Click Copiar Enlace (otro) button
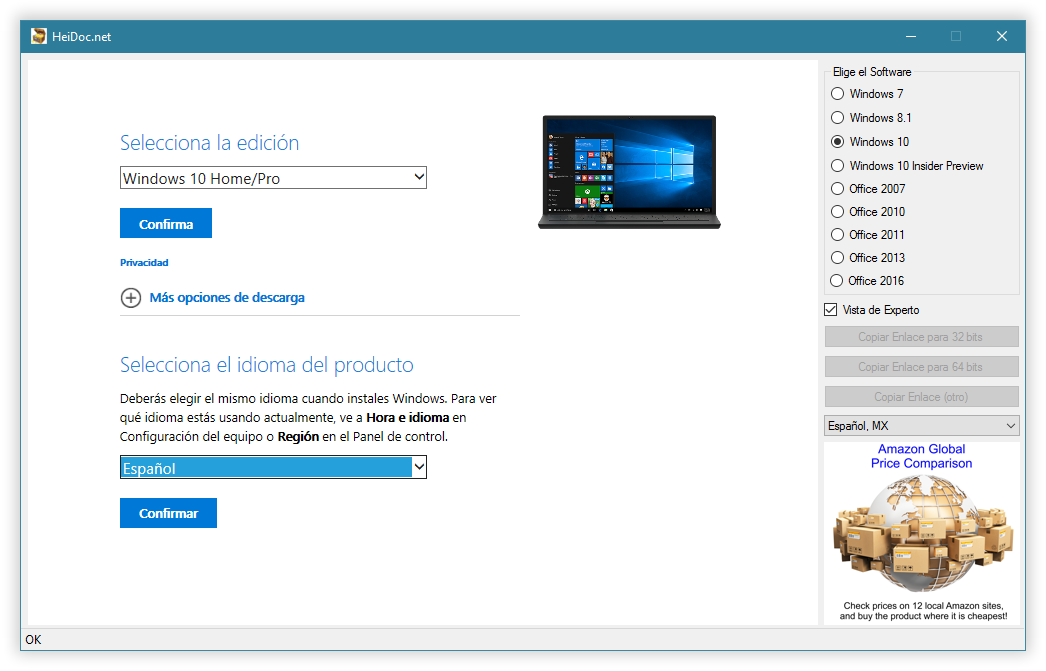Image resolution: width=1046 pixels, height=671 pixels. point(921,397)
